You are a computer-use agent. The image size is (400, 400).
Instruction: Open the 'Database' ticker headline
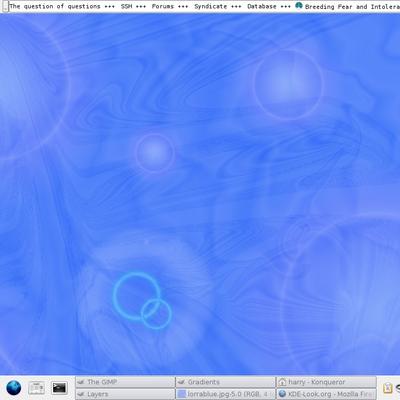(x=262, y=6)
